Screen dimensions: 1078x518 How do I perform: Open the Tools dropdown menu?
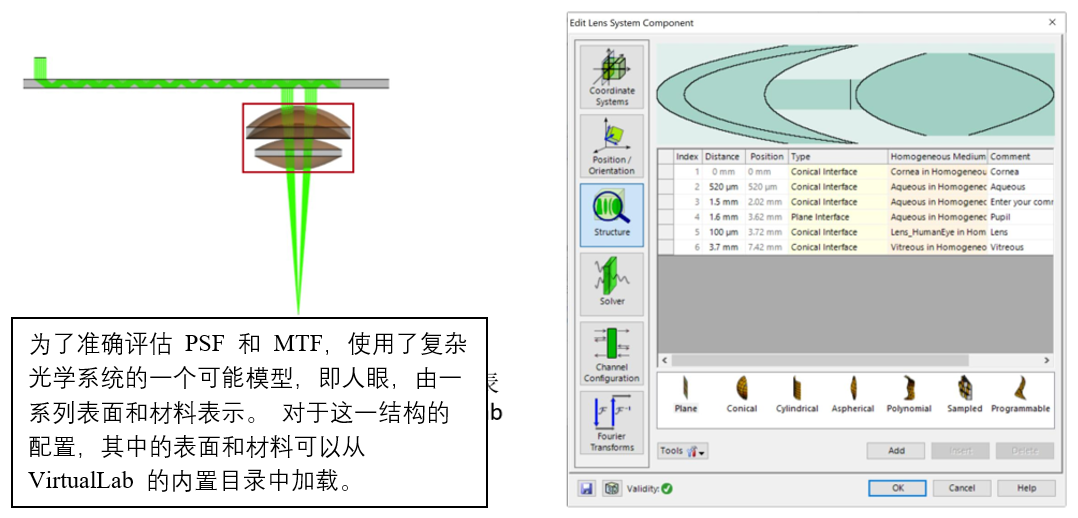coord(683,451)
